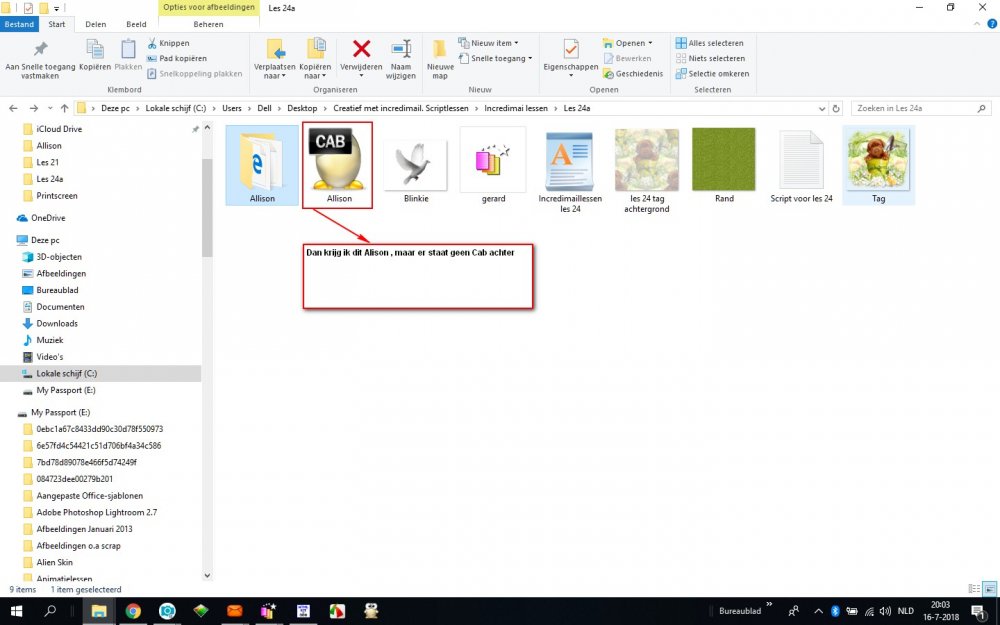
Task: Open the Nieuw item dropdown
Action: (489, 43)
